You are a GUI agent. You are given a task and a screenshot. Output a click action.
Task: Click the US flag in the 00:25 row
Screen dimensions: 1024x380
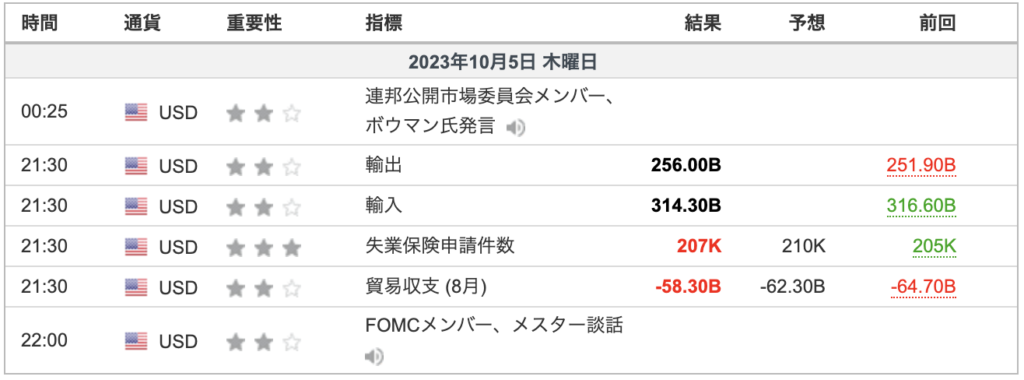(x=136, y=113)
